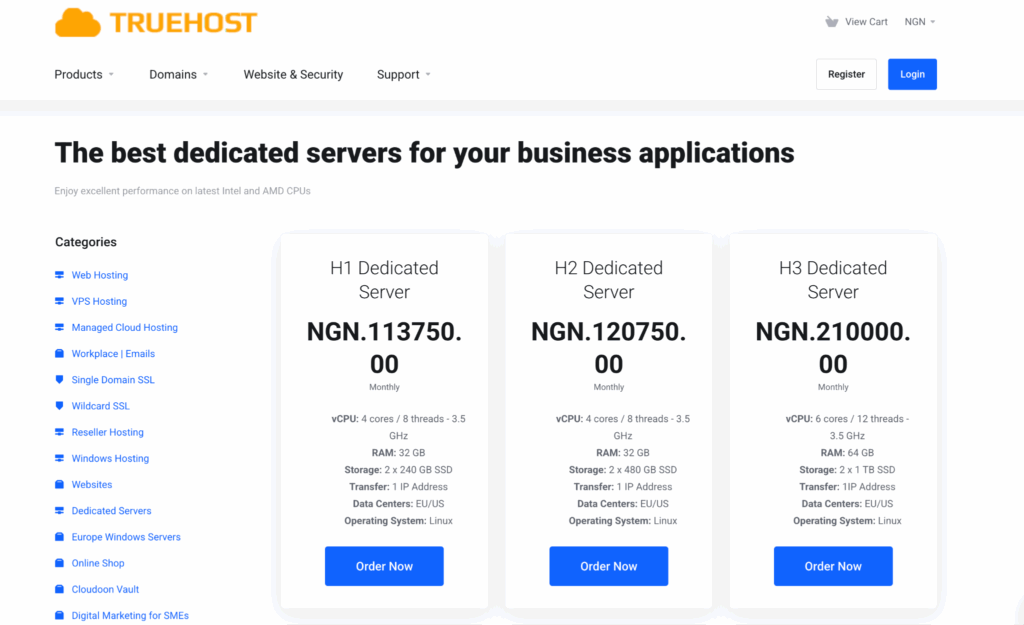This screenshot has width=1024, height=625.
Task: Click the page headline about dedicated servers
Action: coord(424,153)
